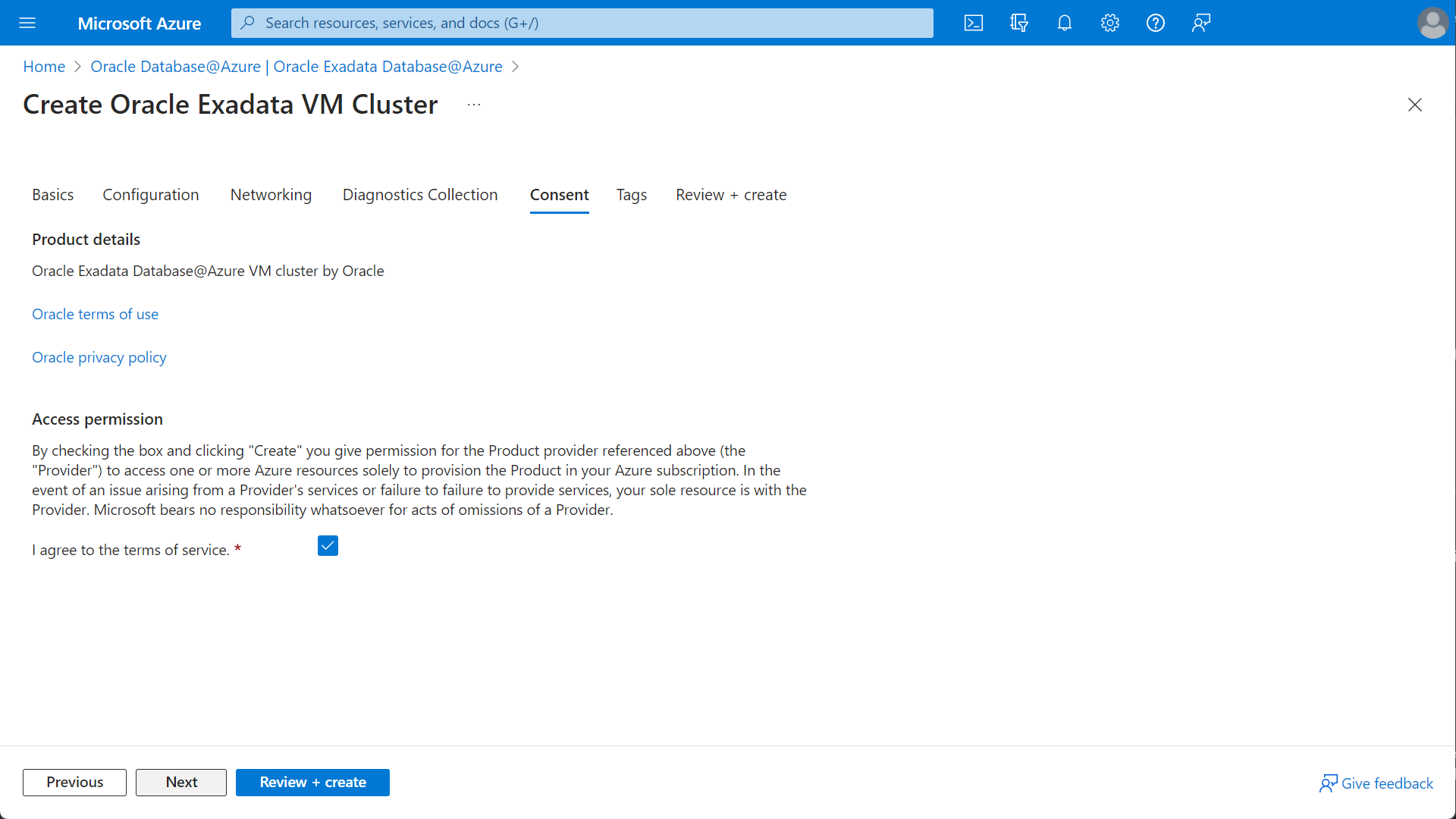
Task: Switch to the Networking tab
Action: pos(271,195)
